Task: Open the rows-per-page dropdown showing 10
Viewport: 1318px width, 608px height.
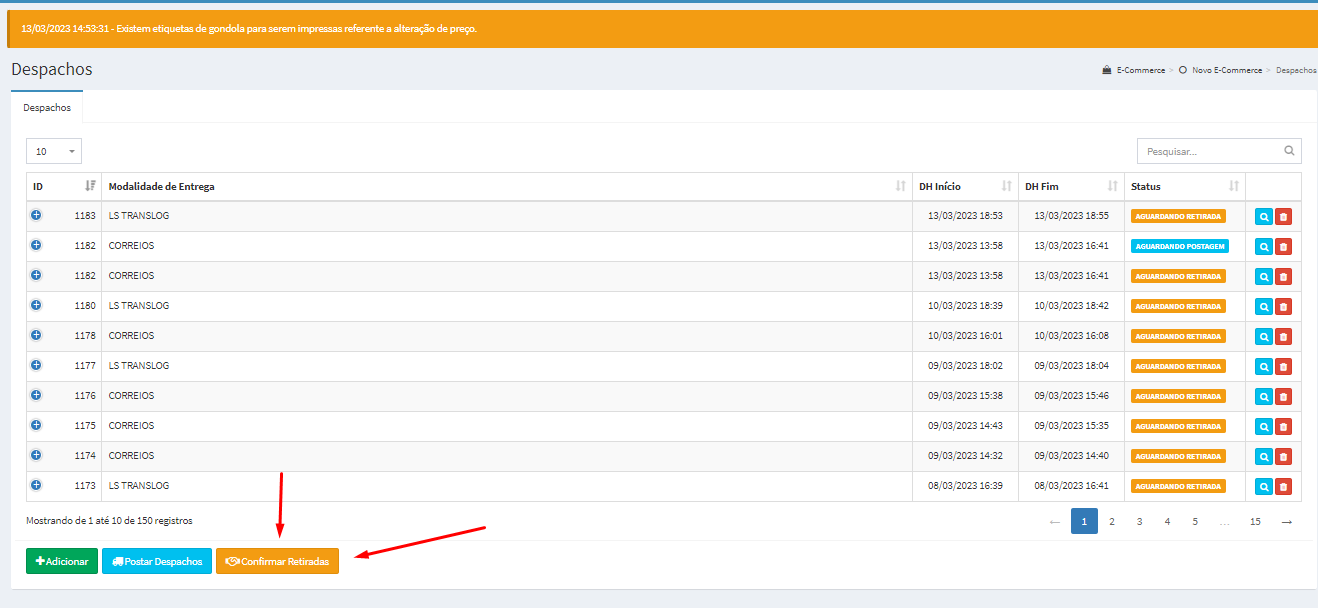Action: (54, 151)
